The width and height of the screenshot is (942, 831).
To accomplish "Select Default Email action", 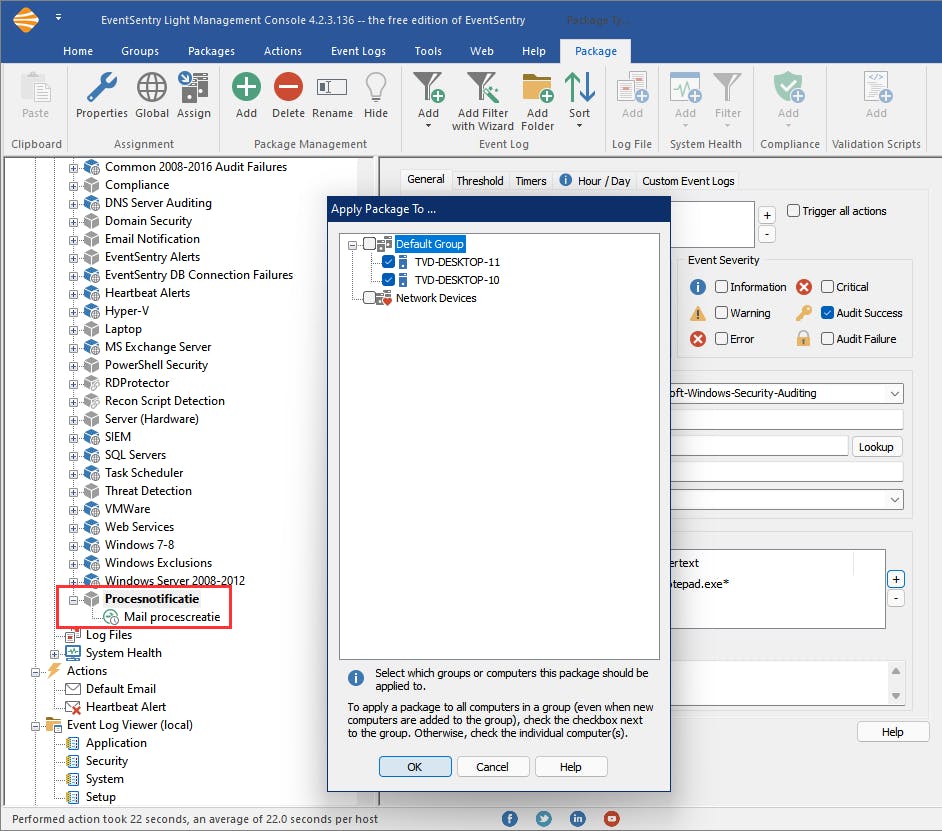I will point(120,689).
